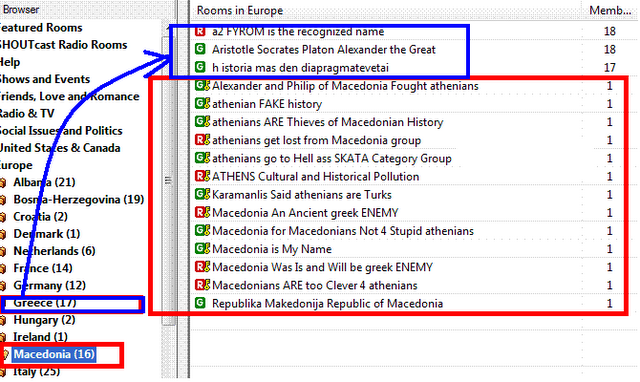Screen dimensions: 640x382
Task: Select the highlighted Macedonia (16) subcategory
Action: click(54, 354)
